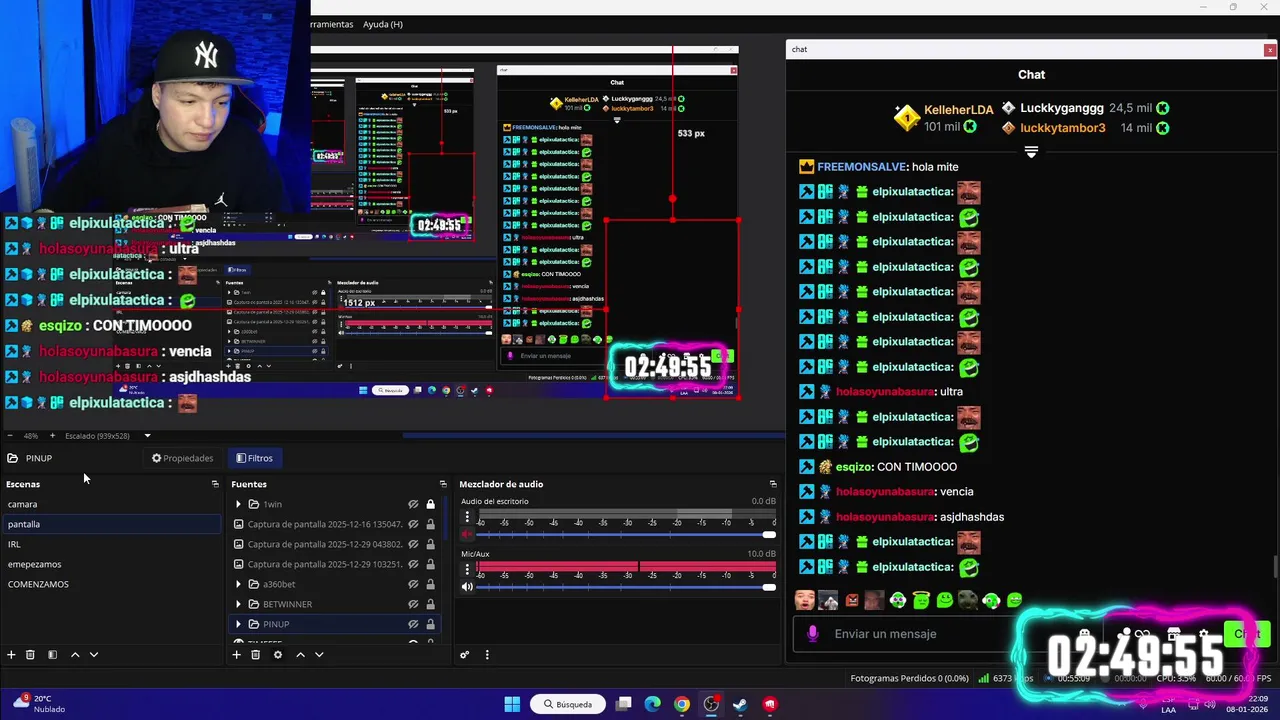The height and width of the screenshot is (720, 1280).
Task: Move selected scene up in Escenas
Action: [x=74, y=655]
